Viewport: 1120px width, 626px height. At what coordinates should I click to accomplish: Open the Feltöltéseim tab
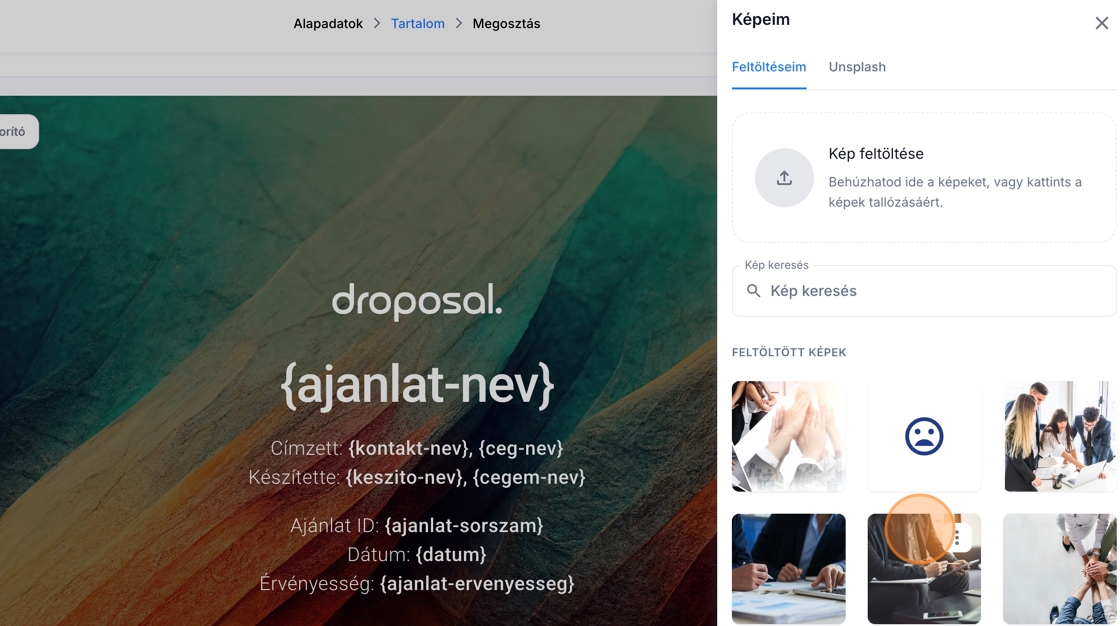(x=769, y=67)
